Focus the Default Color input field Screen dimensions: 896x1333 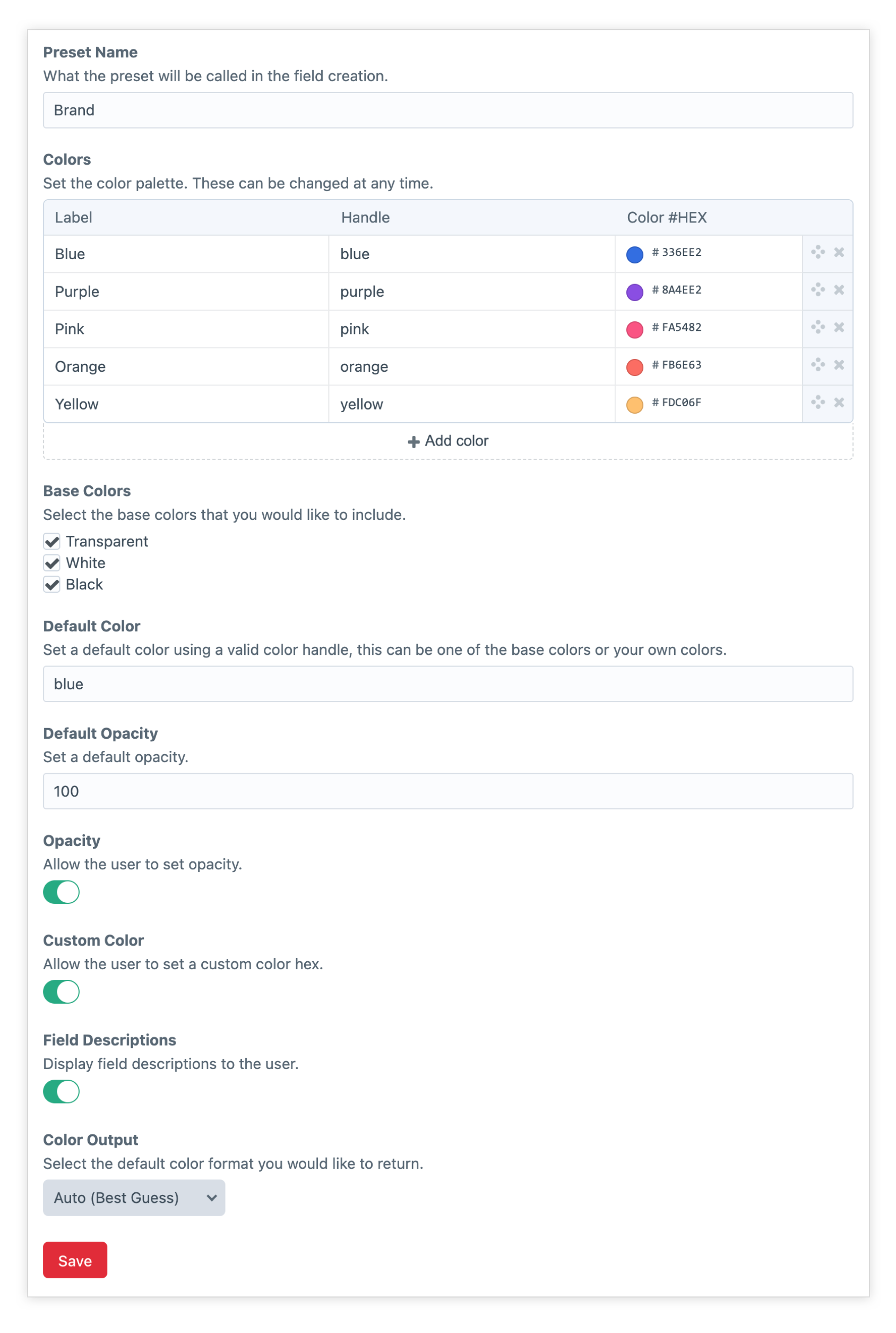(x=448, y=684)
